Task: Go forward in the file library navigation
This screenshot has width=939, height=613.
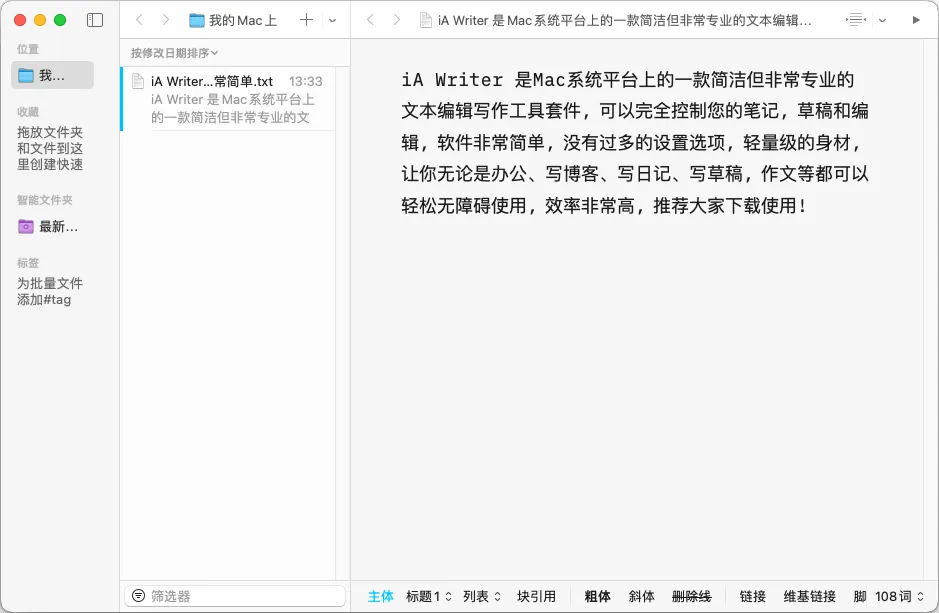Action: [x=166, y=20]
